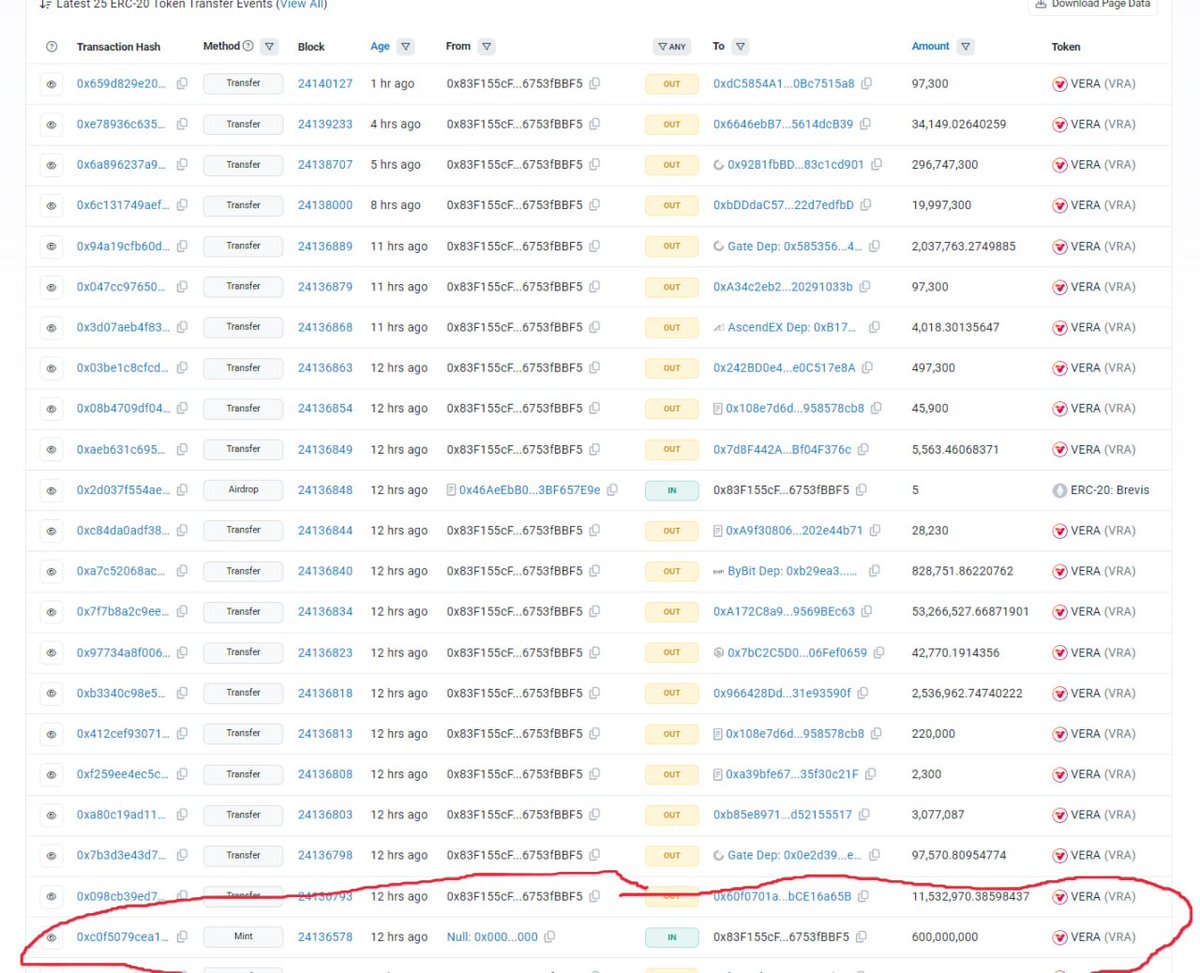Viewport: 1200px width, 973px height.
Task: Open transaction 0x7f7b8a2c9ee link
Action: pyautogui.click(x=123, y=611)
